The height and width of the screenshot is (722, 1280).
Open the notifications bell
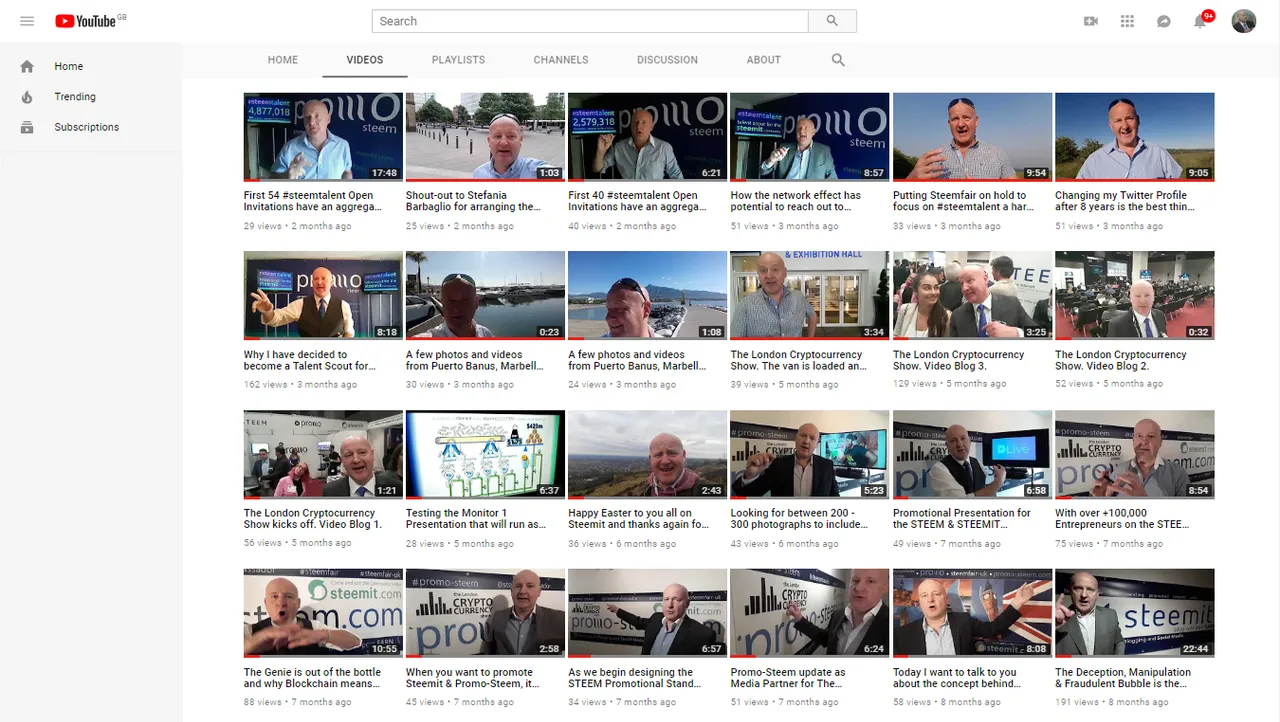1200,21
